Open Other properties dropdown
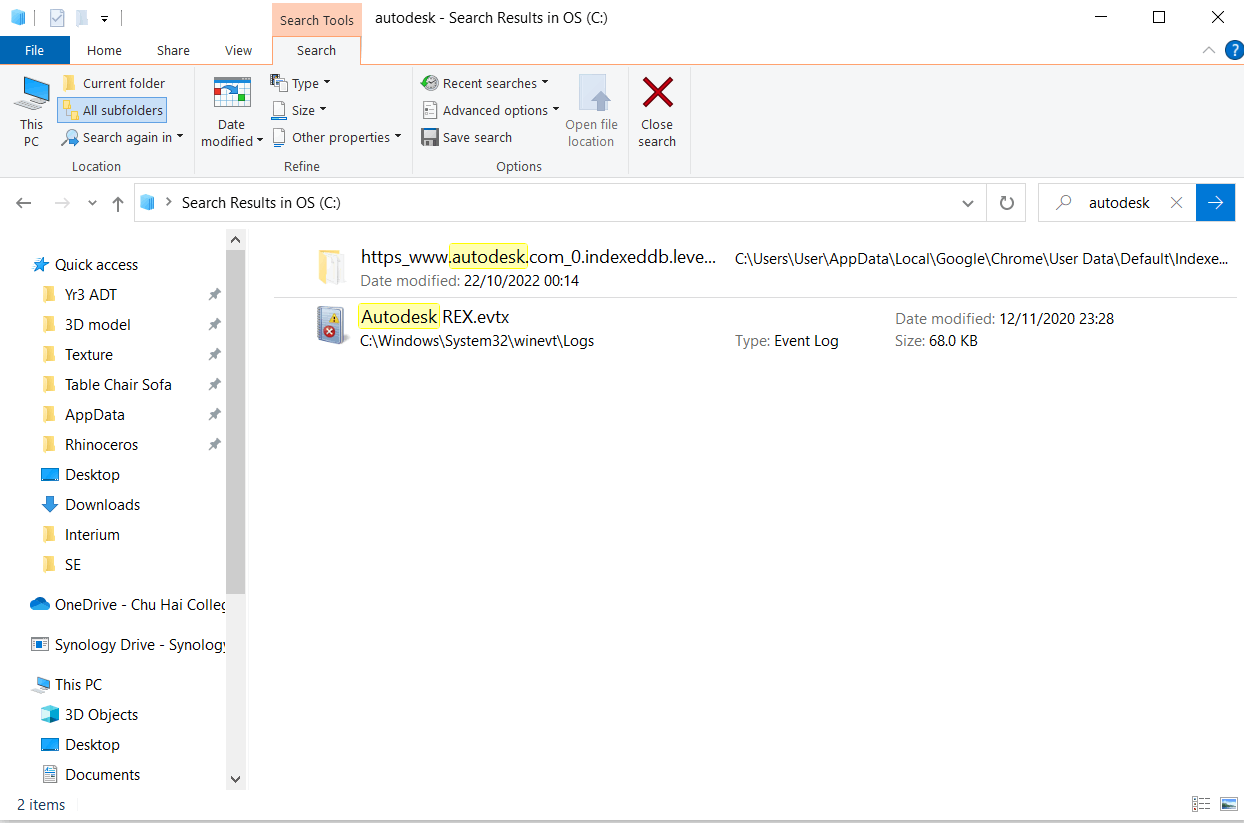 [x=336, y=137]
